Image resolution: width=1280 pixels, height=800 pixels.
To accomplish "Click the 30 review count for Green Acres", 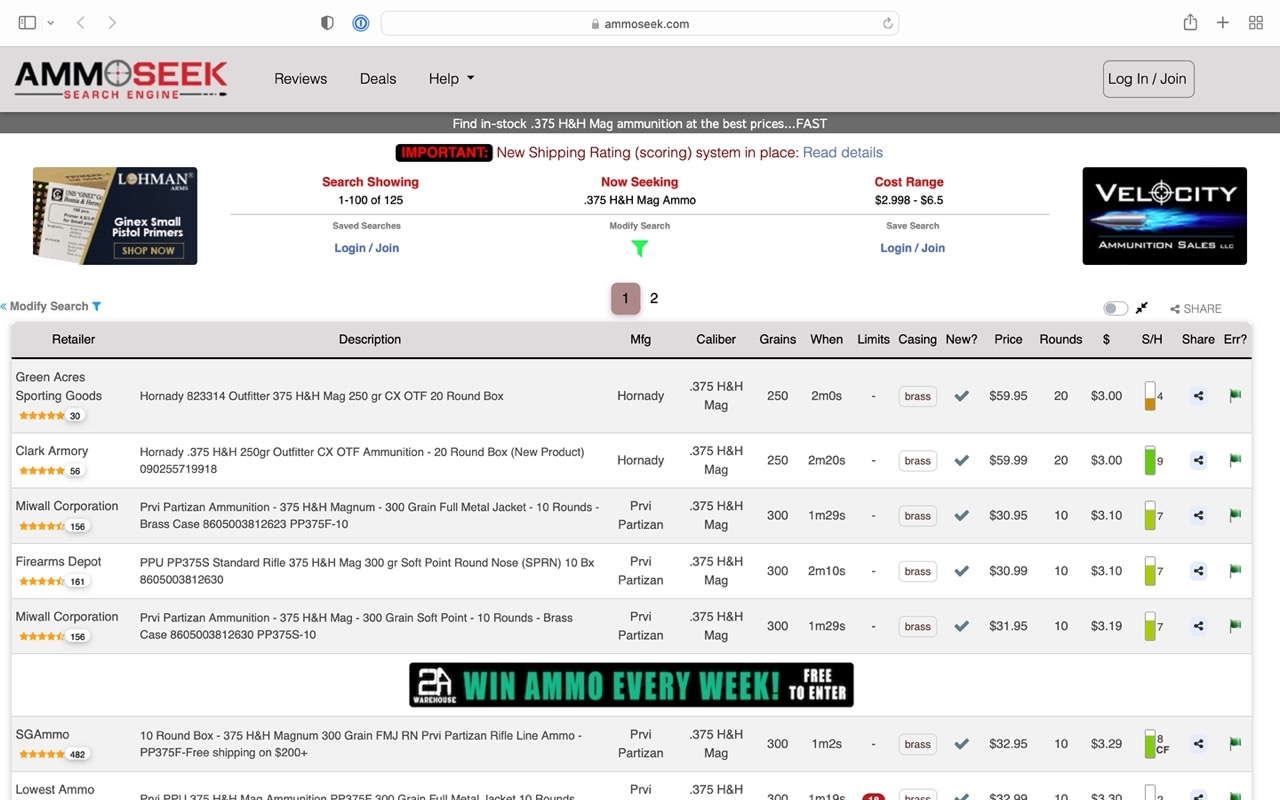I will (75, 416).
